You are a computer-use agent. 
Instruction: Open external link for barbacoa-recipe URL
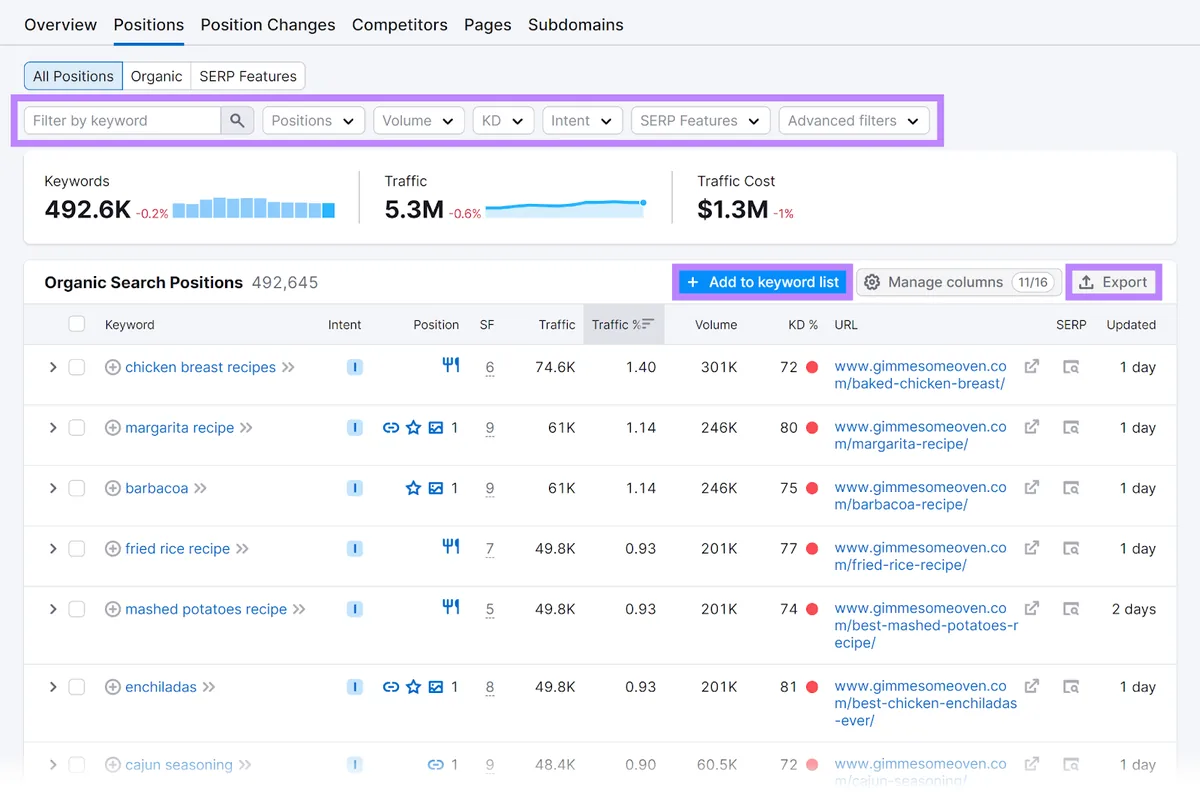(x=1031, y=488)
